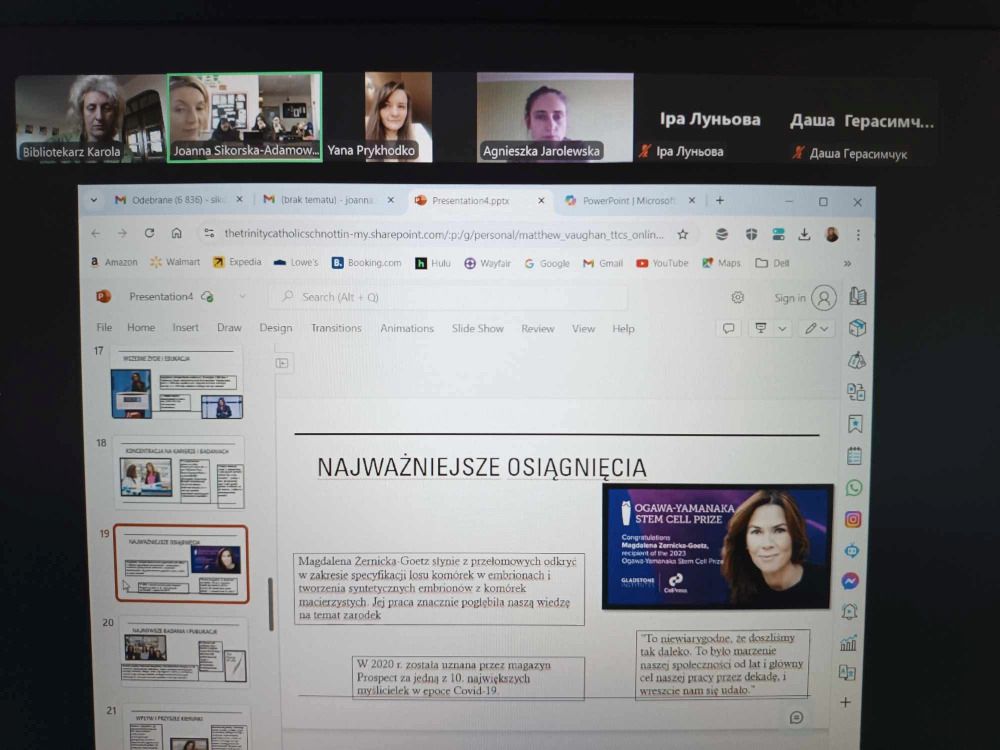Screen dimensions: 1000x750
Task: Click the user account avatar next to Sign in
Action: tap(824, 298)
